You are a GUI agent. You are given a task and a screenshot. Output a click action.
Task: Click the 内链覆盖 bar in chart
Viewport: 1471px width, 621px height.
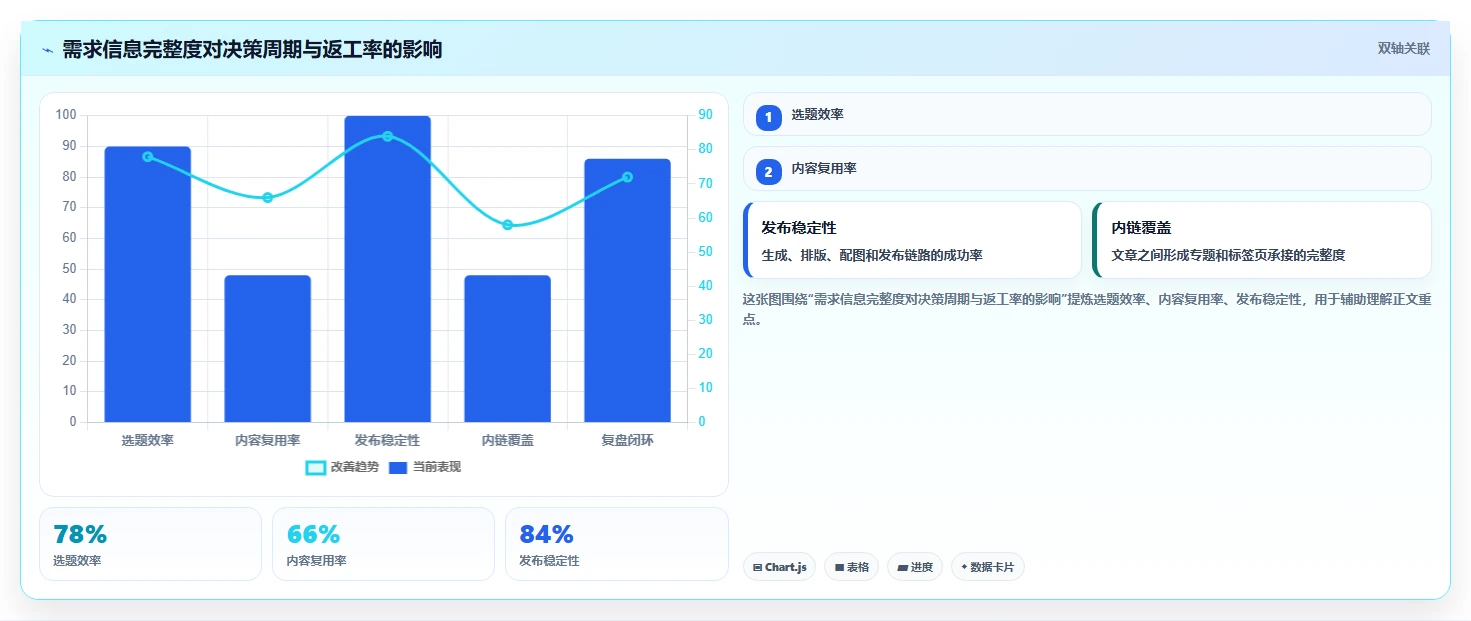pyautogui.click(x=508, y=348)
